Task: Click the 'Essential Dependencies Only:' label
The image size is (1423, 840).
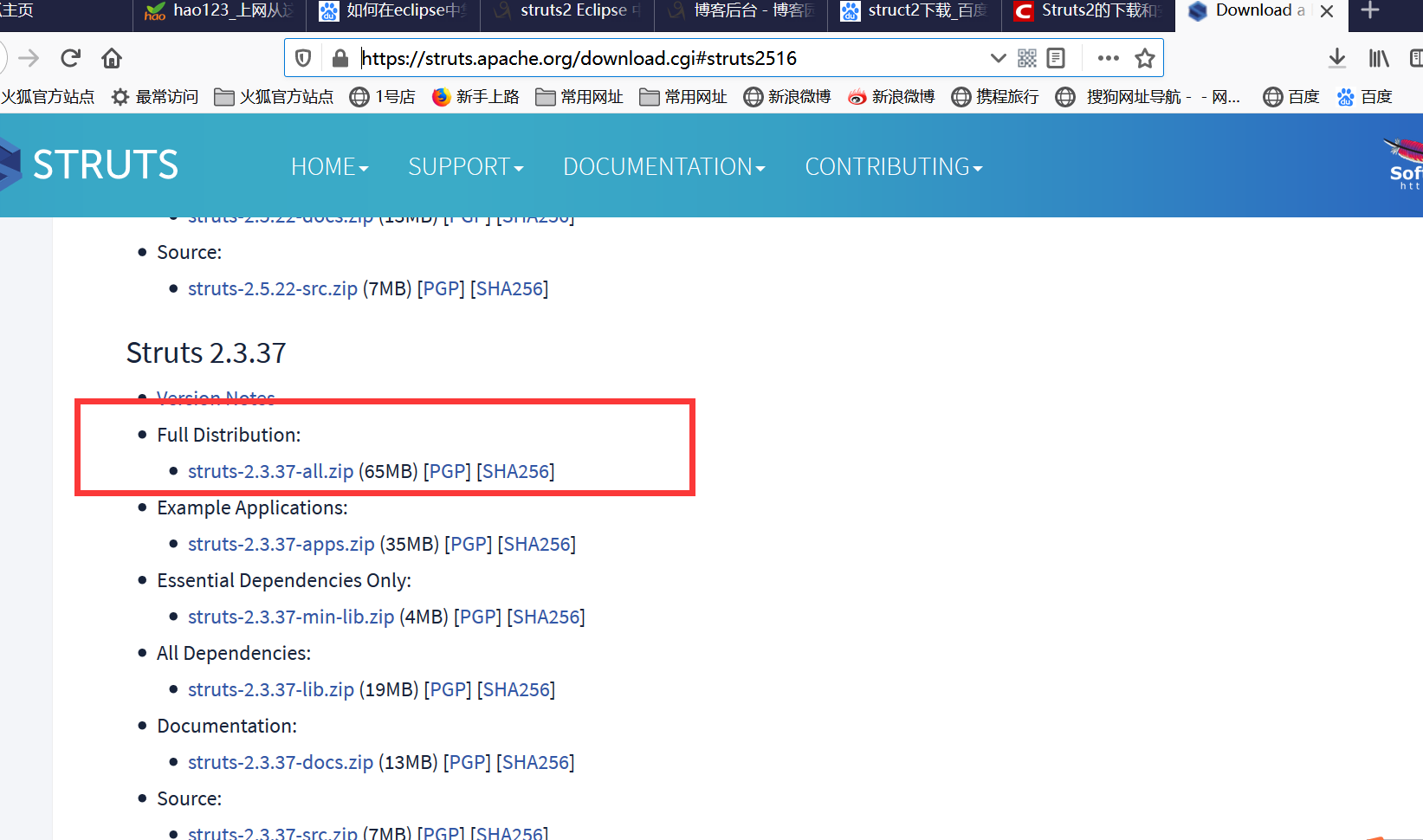Action: 284,580
